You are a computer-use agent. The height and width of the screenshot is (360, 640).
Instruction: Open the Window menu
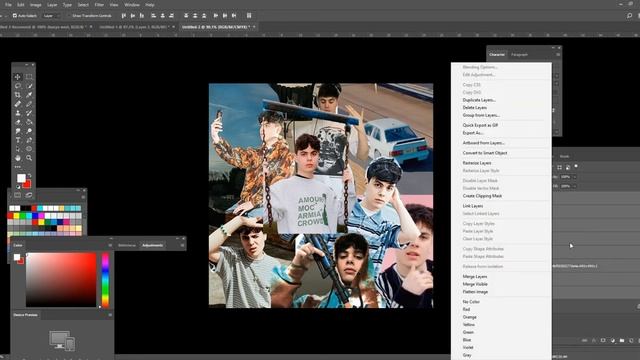pos(131,5)
